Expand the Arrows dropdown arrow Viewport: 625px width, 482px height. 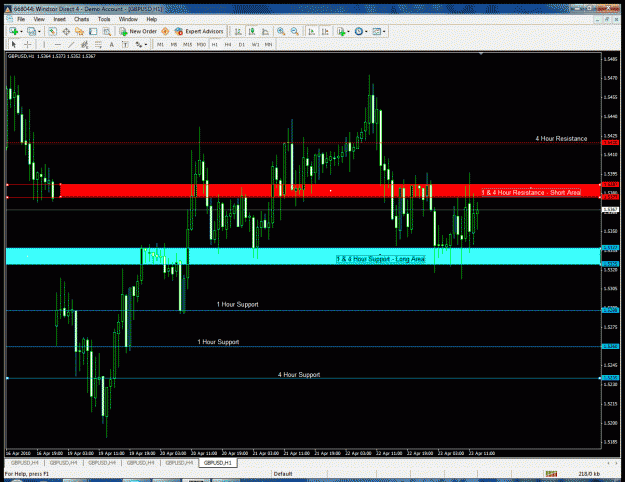pos(146,44)
